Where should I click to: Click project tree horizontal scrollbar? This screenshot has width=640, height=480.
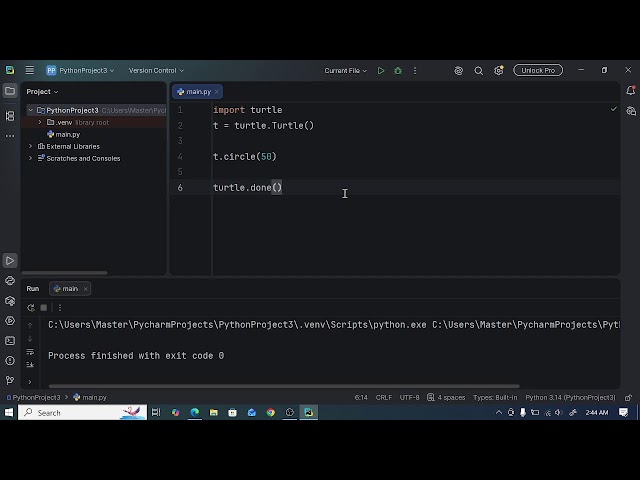pyautogui.click(x=64, y=273)
